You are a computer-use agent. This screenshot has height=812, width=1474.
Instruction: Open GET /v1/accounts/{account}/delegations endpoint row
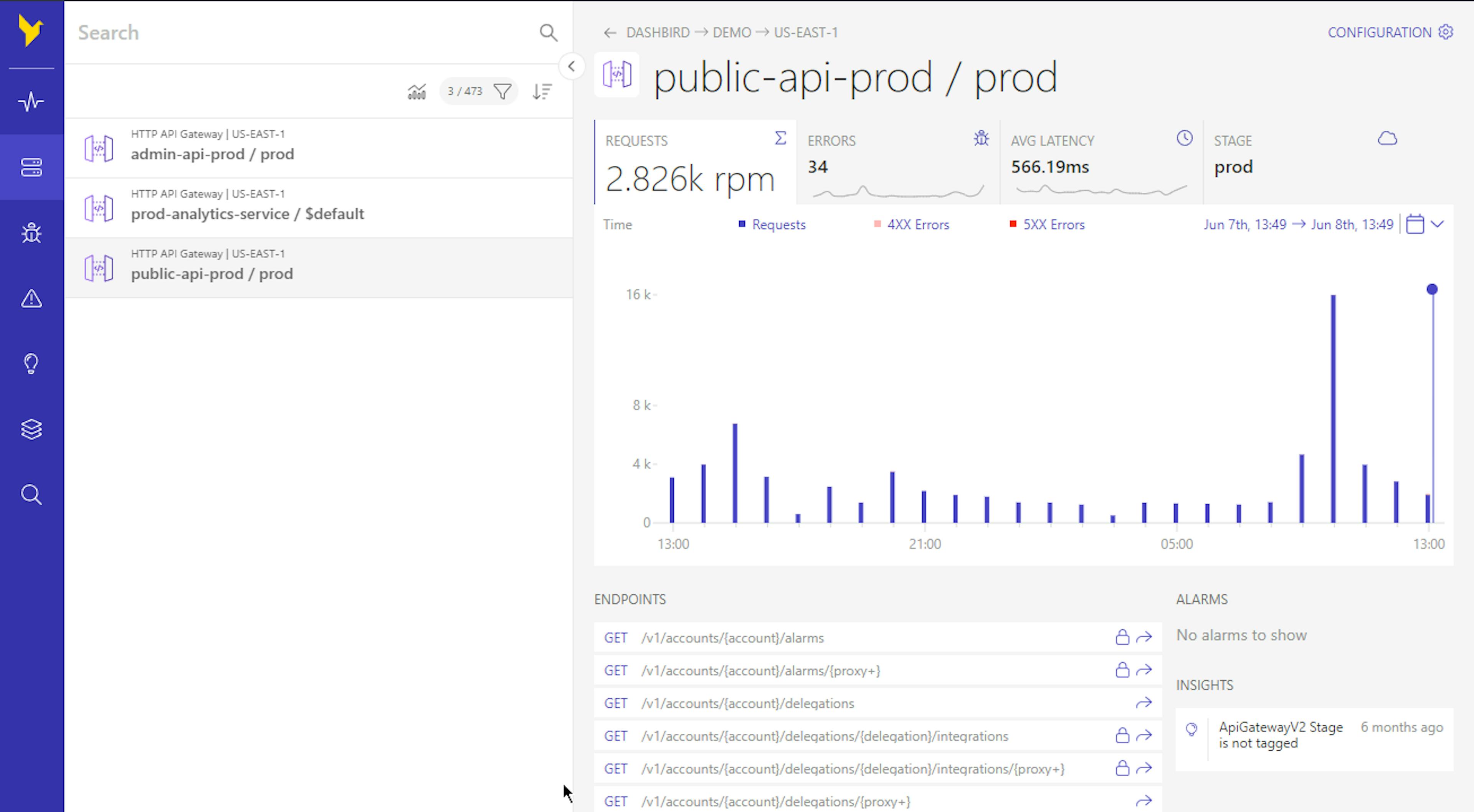[878, 703]
